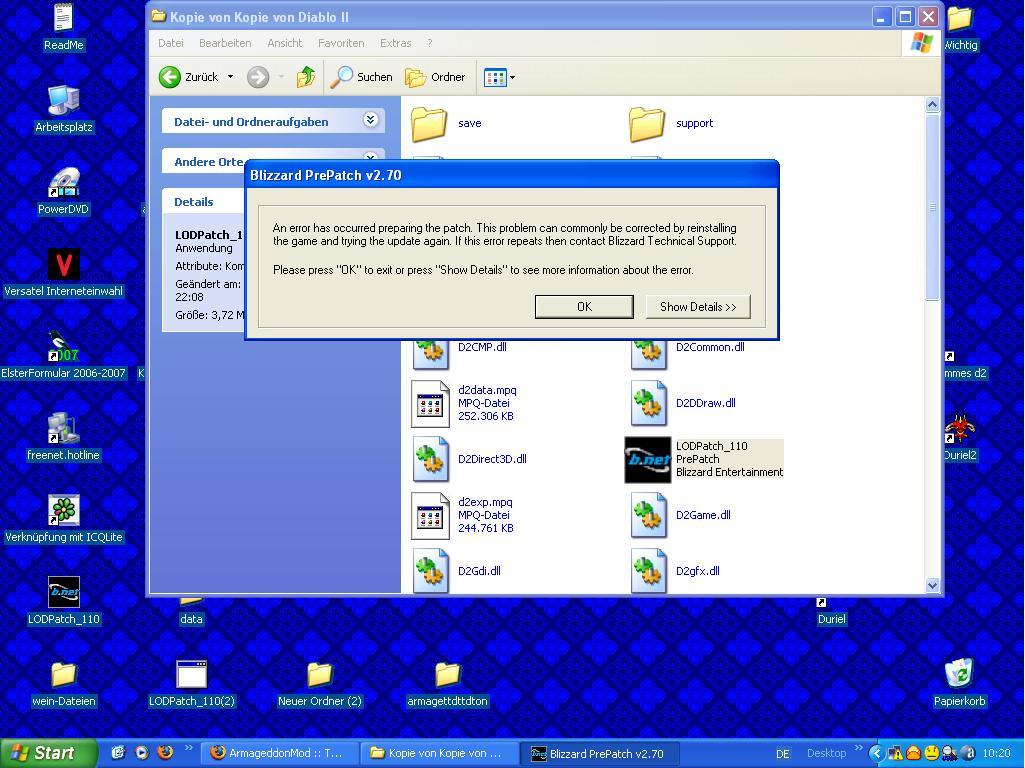
Task: Open the Ansicht menu
Action: [x=284, y=43]
